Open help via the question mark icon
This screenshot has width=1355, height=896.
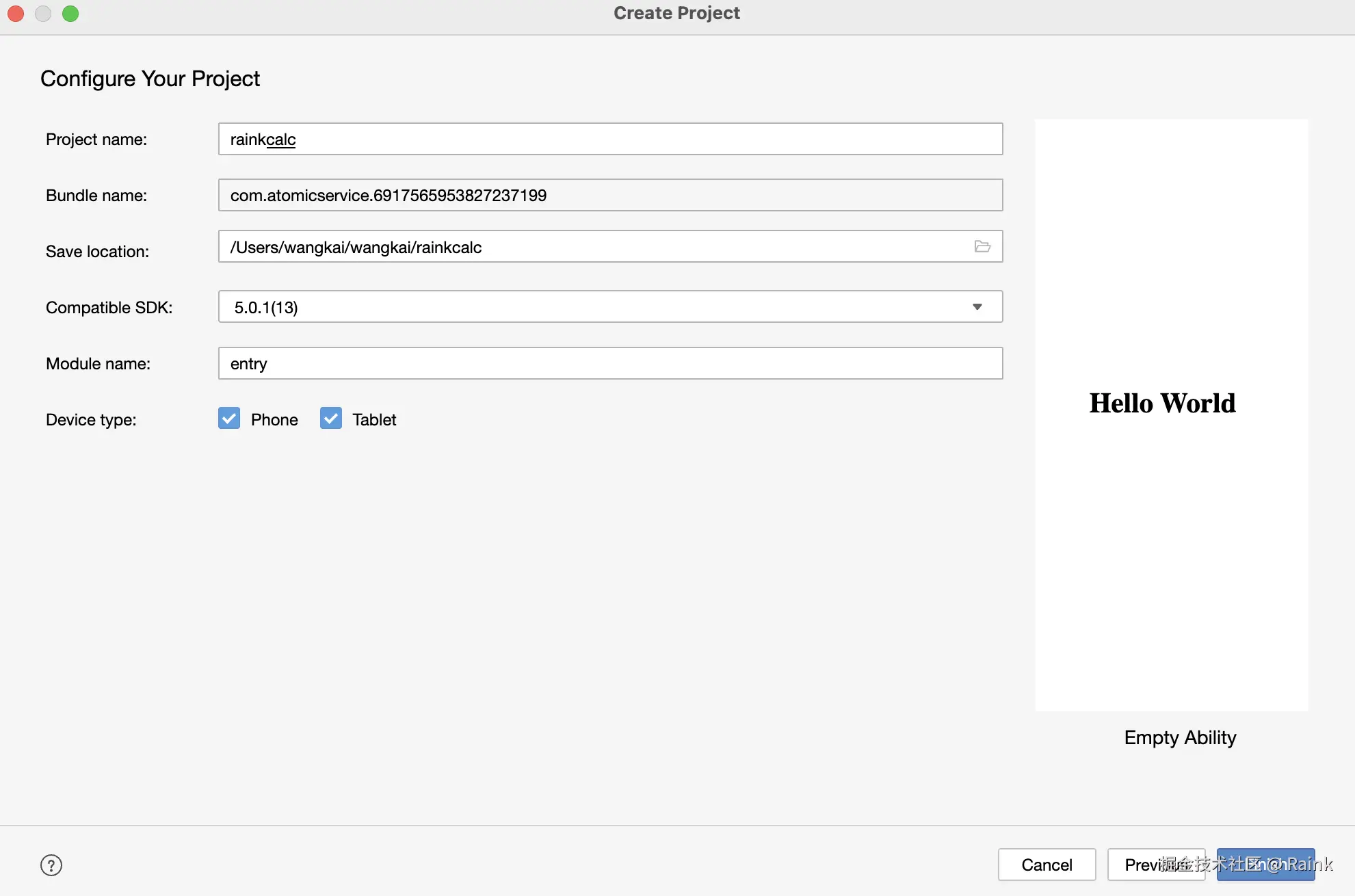pos(51,865)
